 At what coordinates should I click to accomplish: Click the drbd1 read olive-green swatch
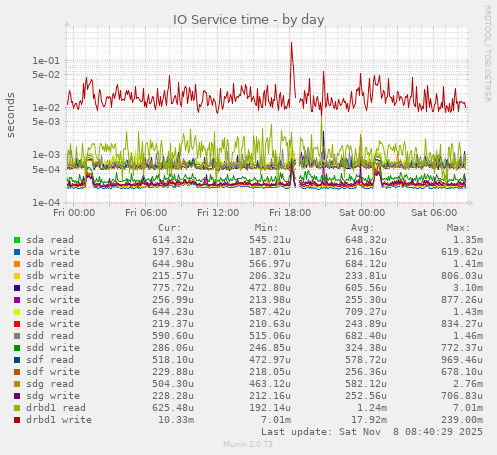(17, 408)
